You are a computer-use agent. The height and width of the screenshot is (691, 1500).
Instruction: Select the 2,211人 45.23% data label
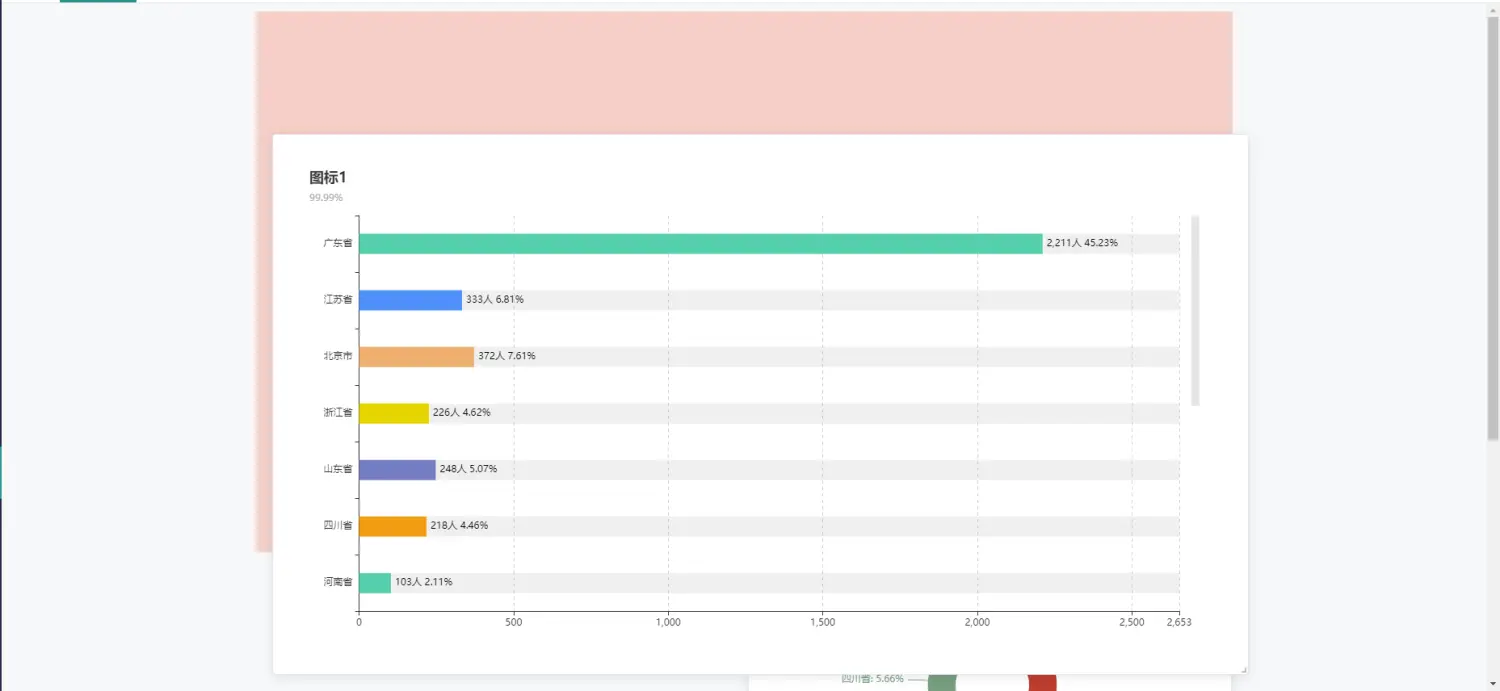[x=1082, y=243]
